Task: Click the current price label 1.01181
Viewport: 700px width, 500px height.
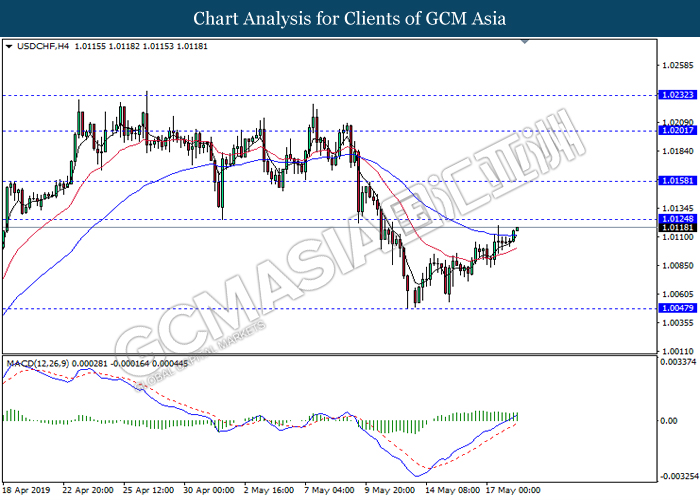Action: 678,228
